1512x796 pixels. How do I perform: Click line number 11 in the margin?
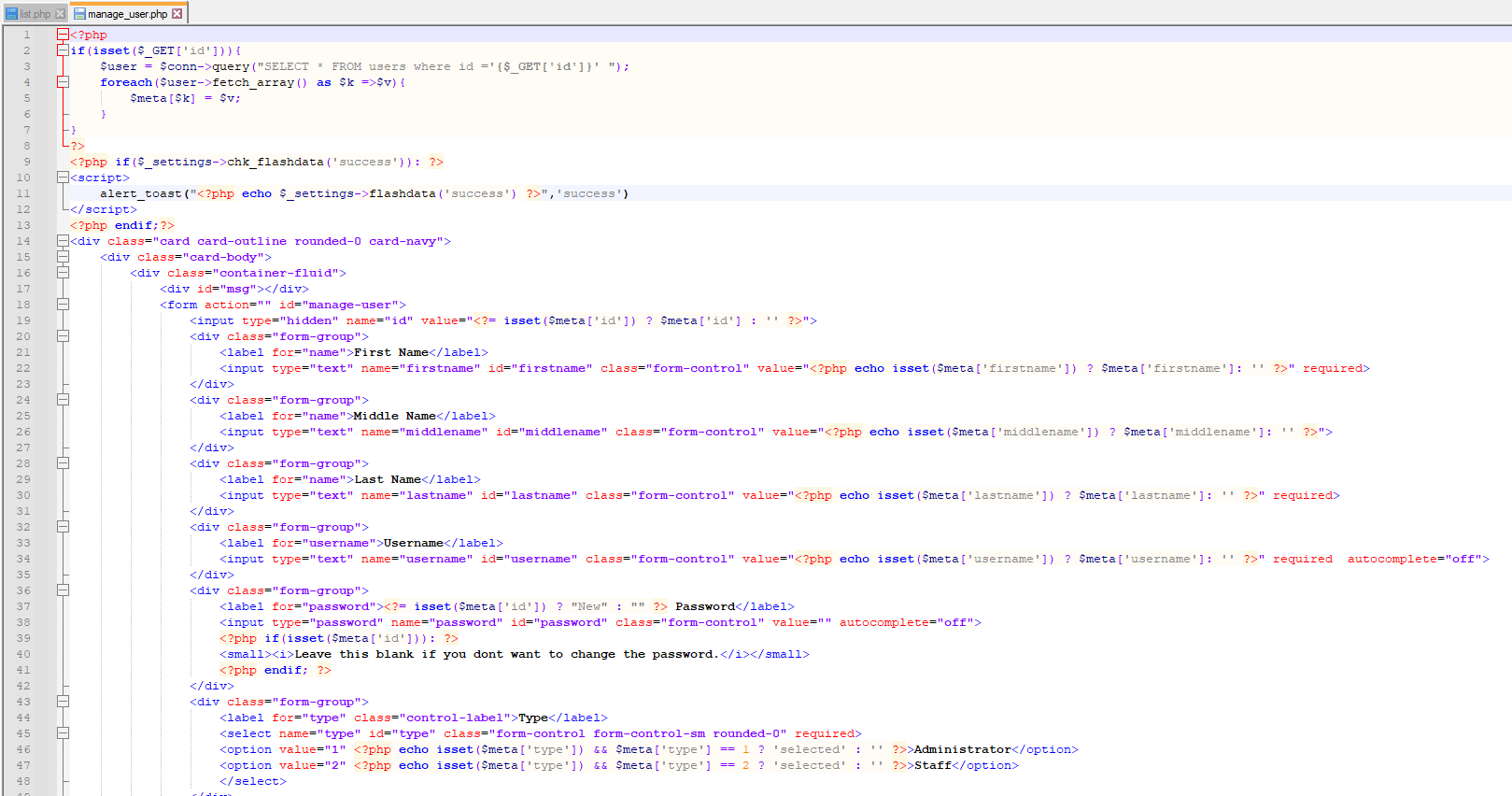(x=23, y=193)
